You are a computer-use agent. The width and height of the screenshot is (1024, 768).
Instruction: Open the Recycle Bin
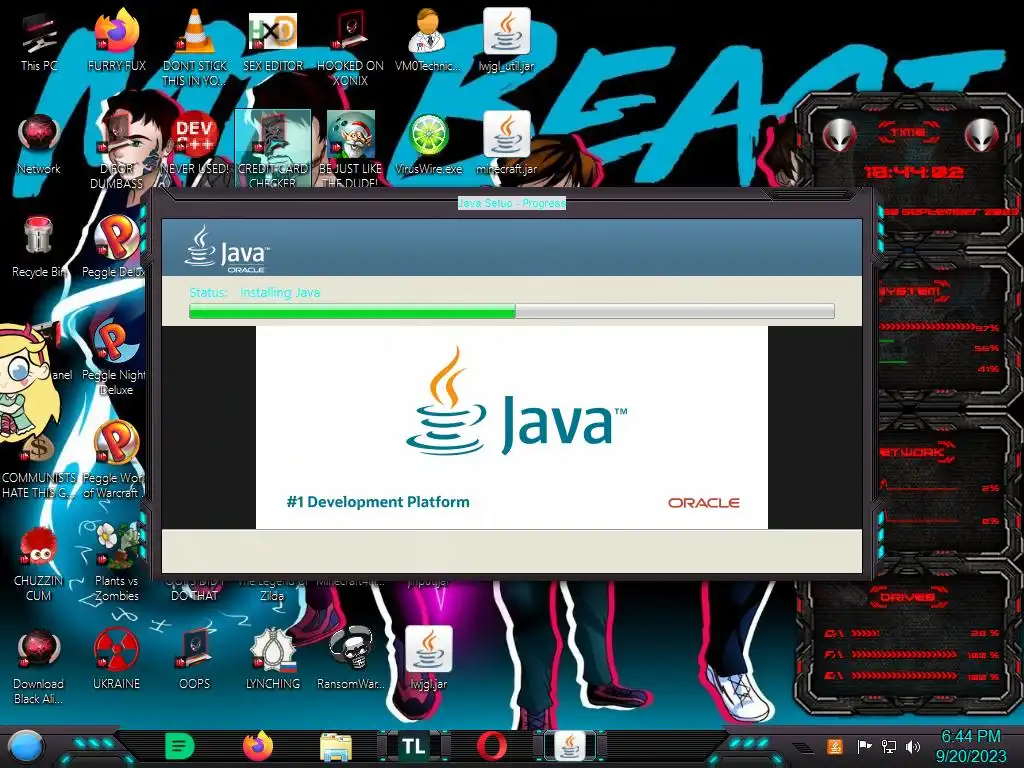(39, 248)
